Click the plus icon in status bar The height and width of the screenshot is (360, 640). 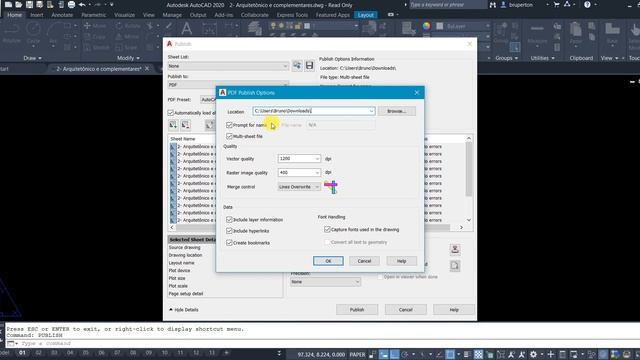pos(551,354)
